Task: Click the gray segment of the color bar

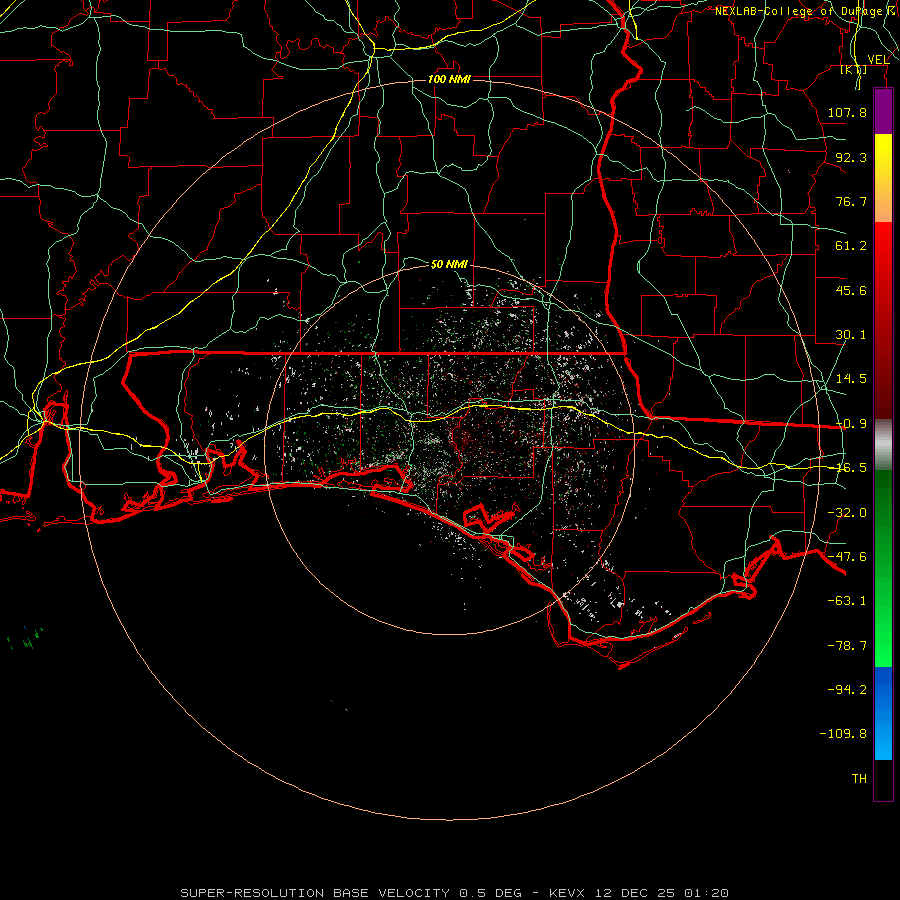Action: pyautogui.click(x=883, y=445)
